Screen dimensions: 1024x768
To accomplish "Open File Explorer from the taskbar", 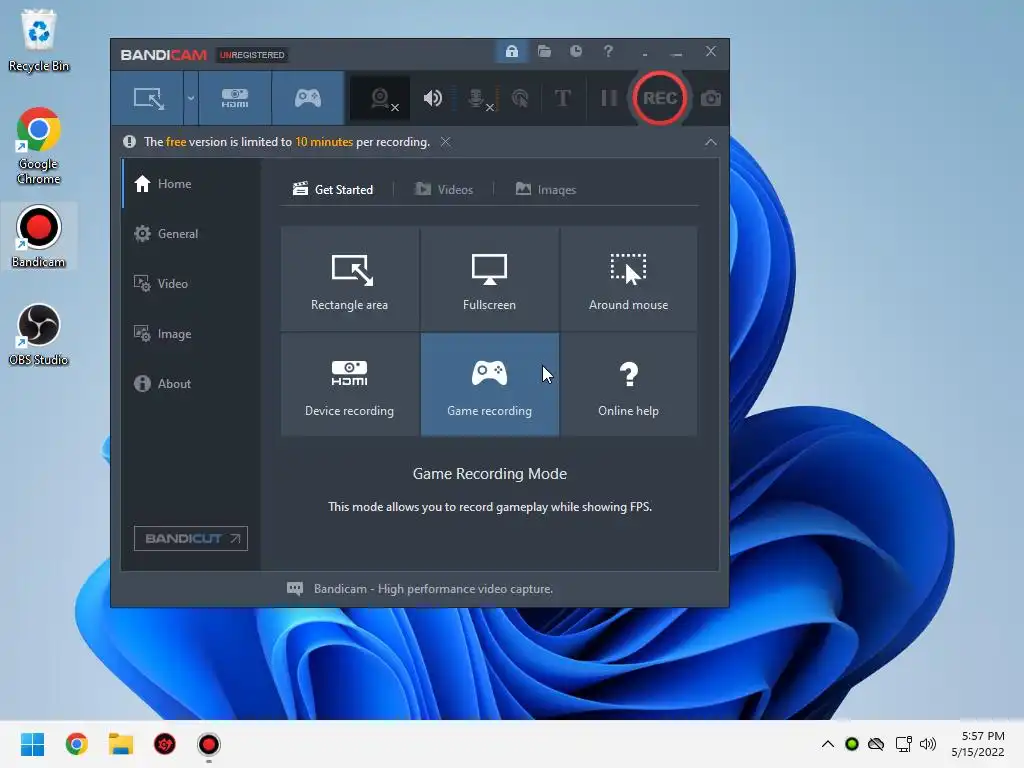I will [121, 744].
